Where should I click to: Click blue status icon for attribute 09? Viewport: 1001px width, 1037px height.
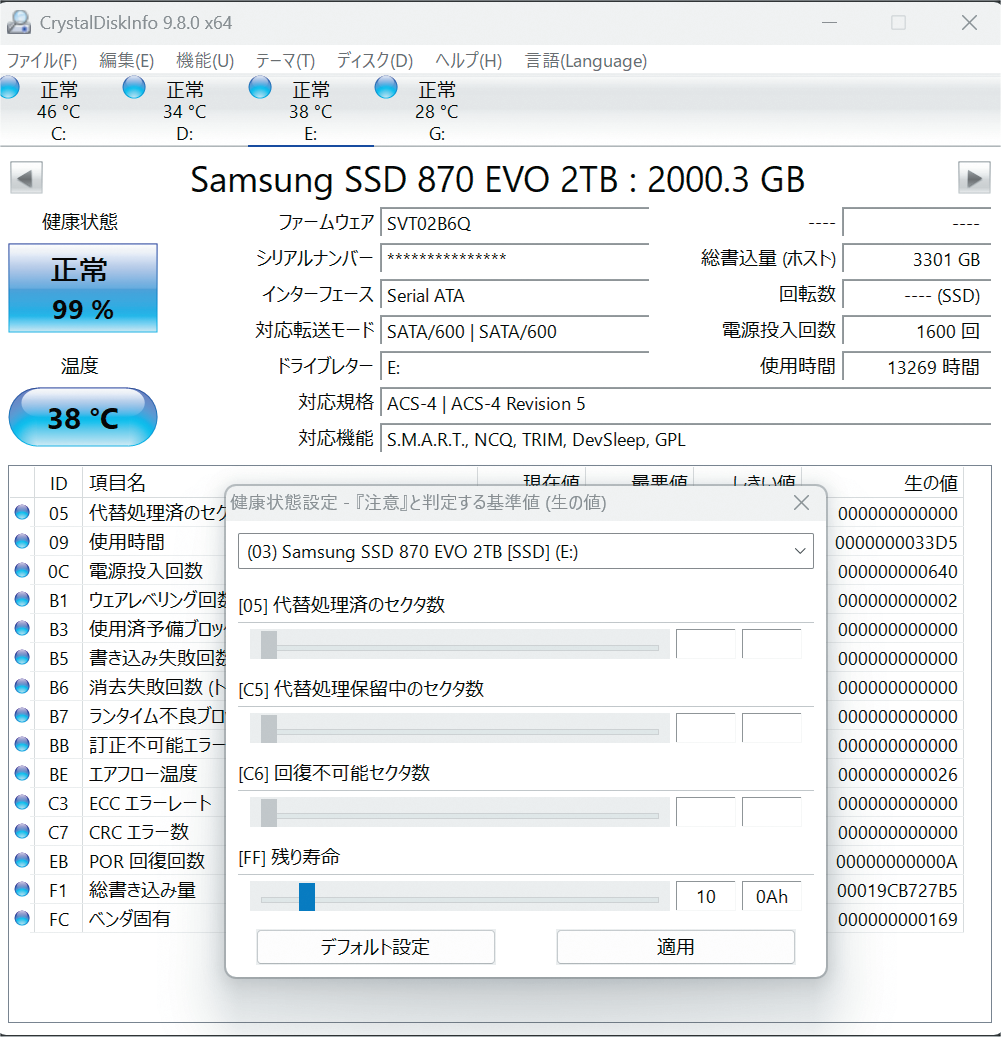[22, 541]
